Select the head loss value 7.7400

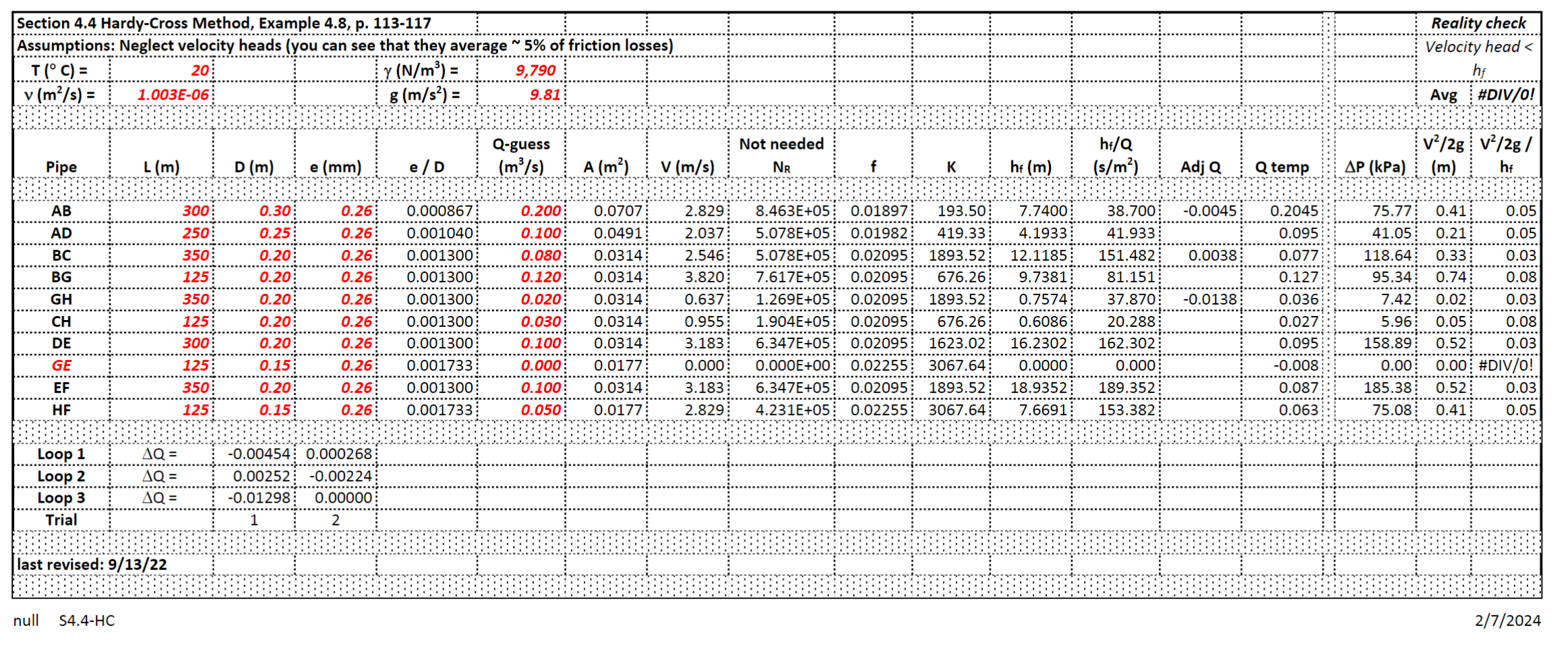[x=1043, y=211]
